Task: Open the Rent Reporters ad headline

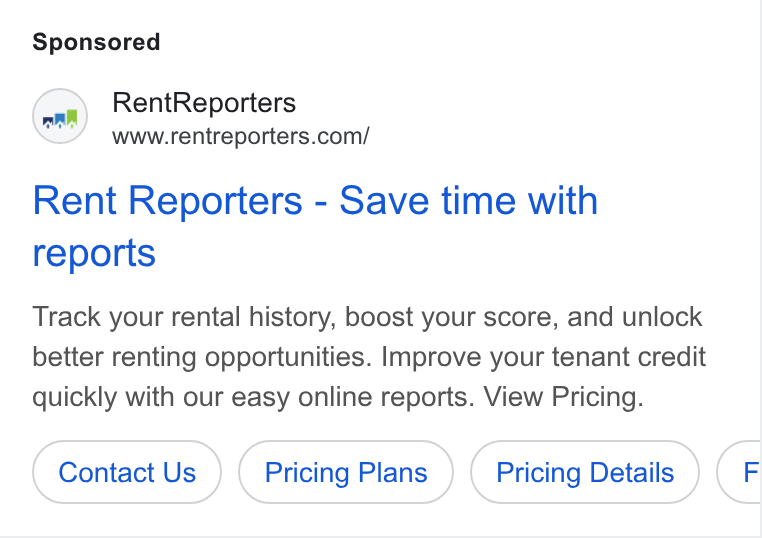Action: 315,226
